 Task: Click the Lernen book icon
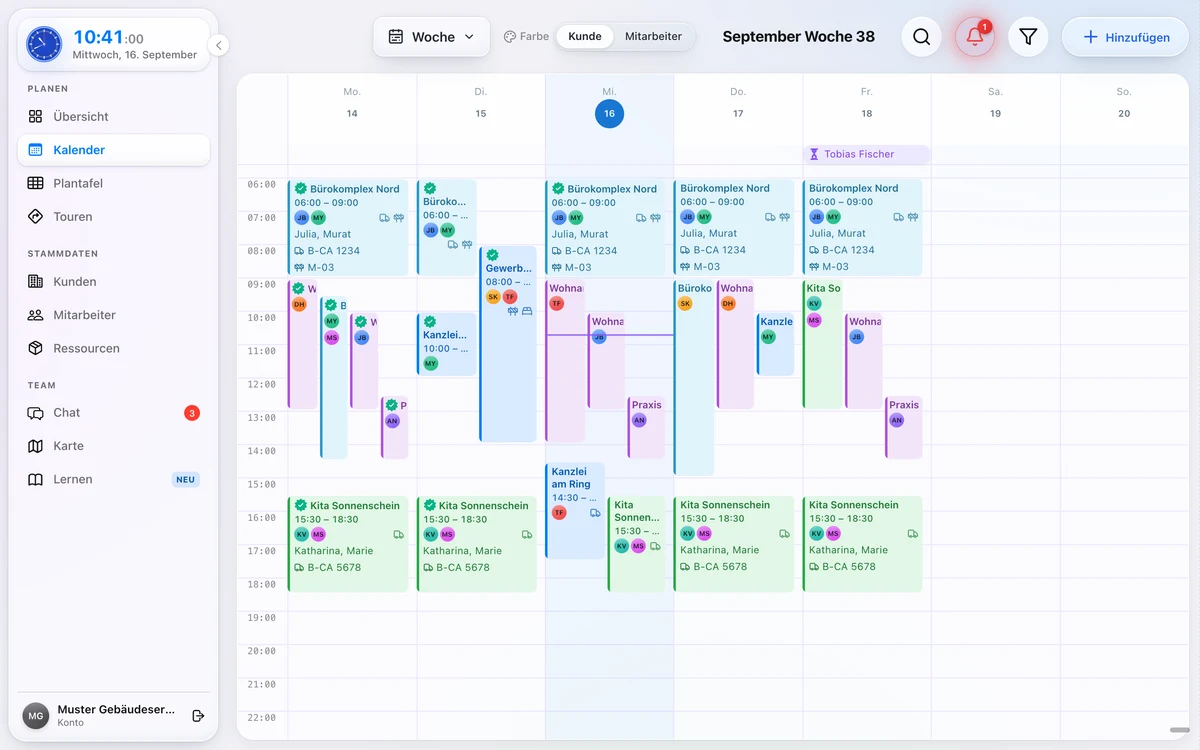36,479
